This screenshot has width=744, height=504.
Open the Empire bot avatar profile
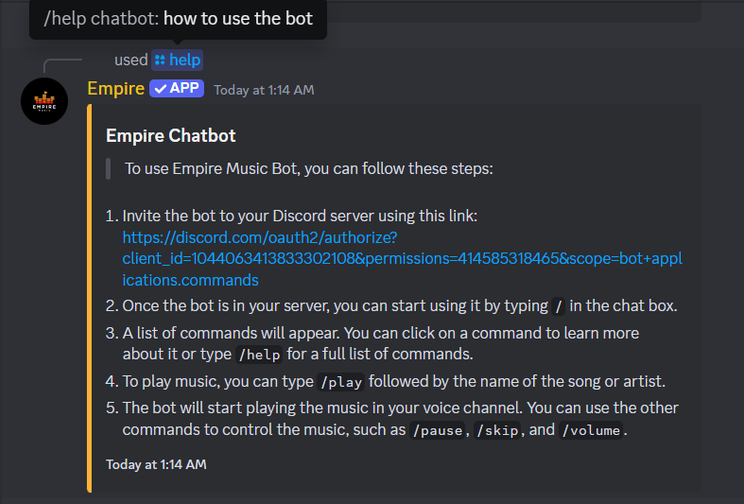point(44,101)
